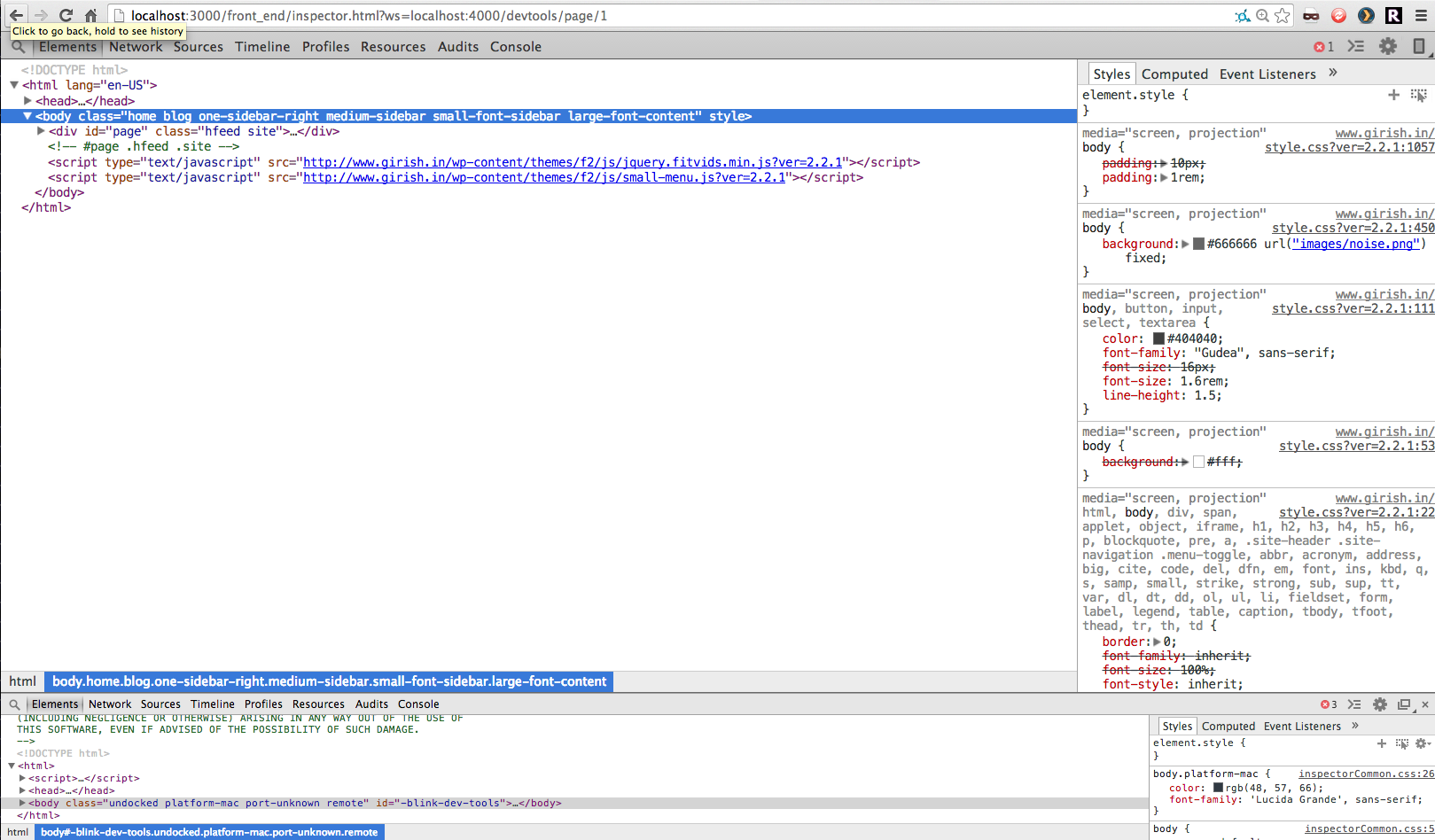Screen dimensions: 1435x840
Task: Bookmark this page with the star icon
Action: (1283, 15)
